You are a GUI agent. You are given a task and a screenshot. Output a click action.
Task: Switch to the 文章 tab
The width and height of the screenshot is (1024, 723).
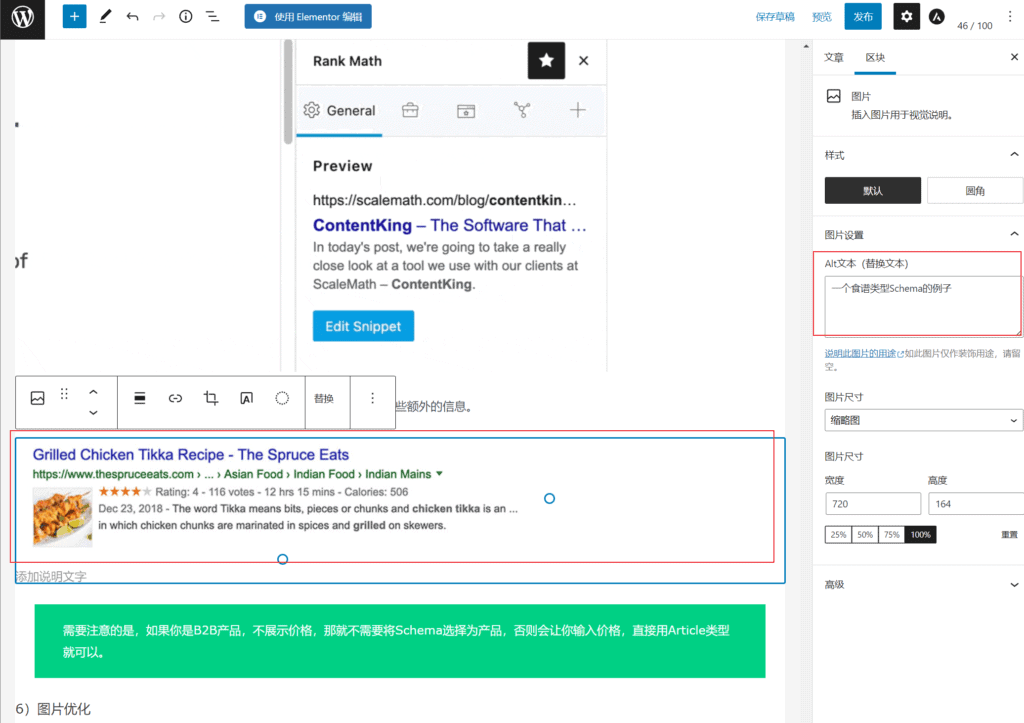coord(833,57)
